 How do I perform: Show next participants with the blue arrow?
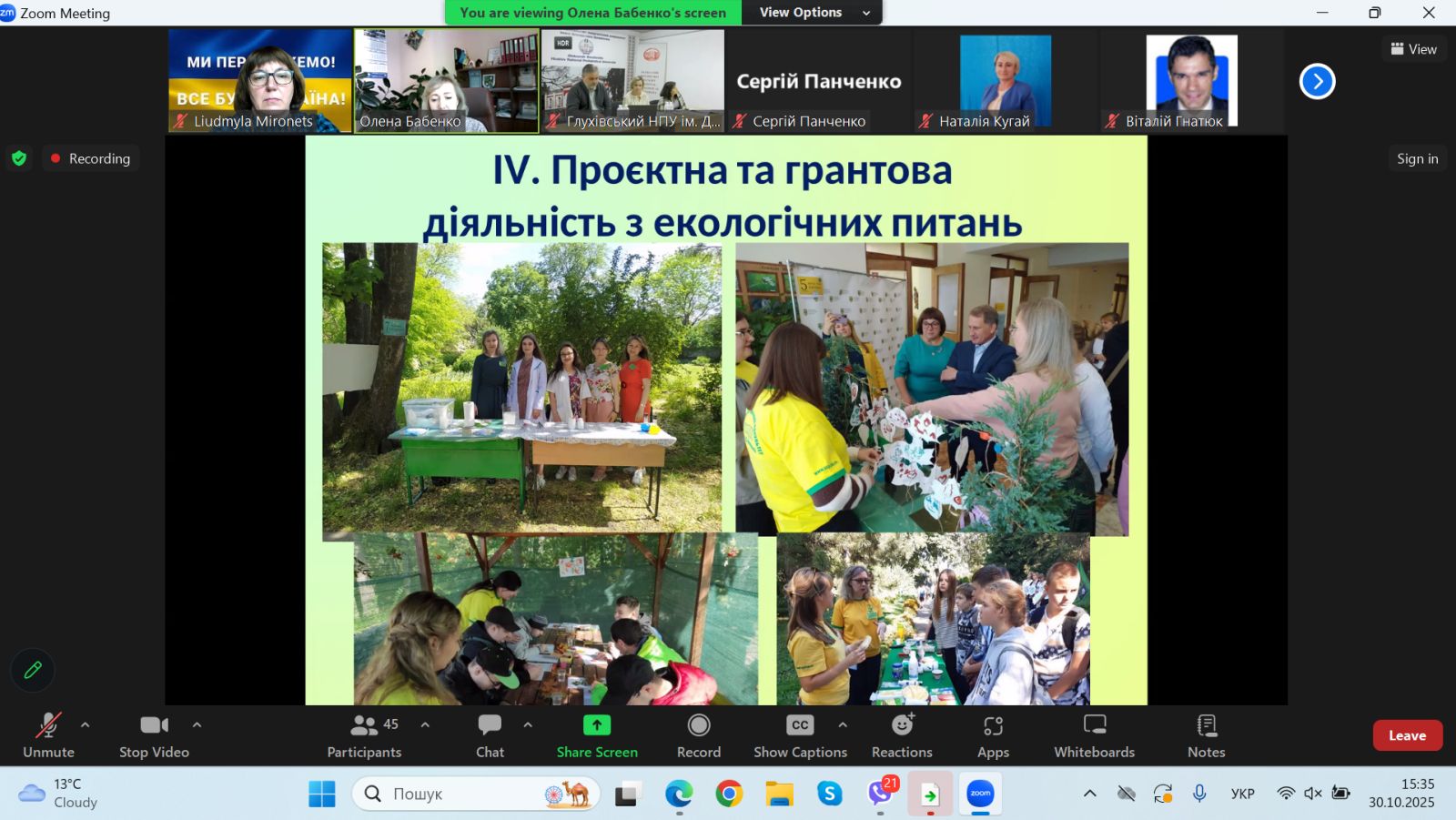click(1317, 82)
